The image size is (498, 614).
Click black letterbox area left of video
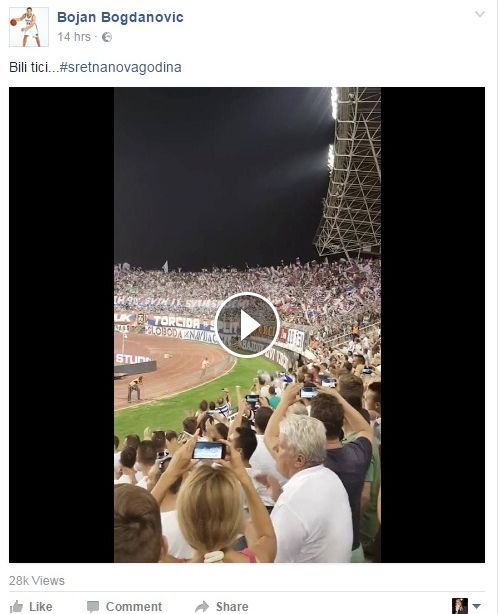(x=61, y=325)
